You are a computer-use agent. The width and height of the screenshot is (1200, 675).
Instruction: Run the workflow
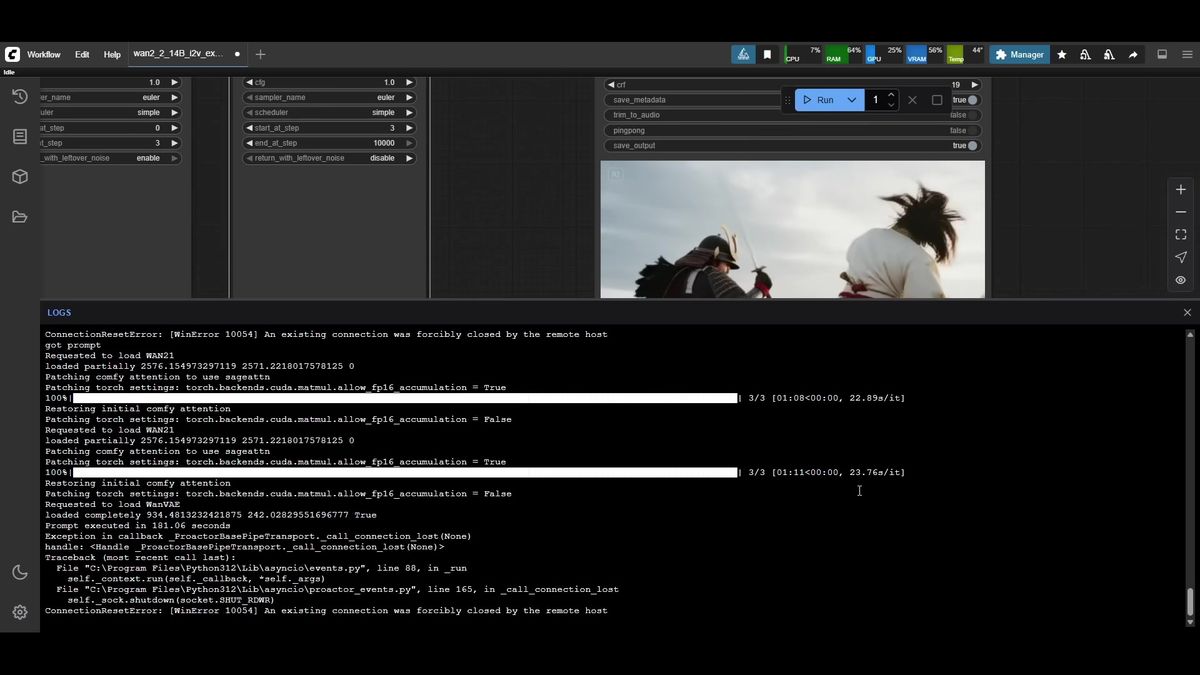818,100
